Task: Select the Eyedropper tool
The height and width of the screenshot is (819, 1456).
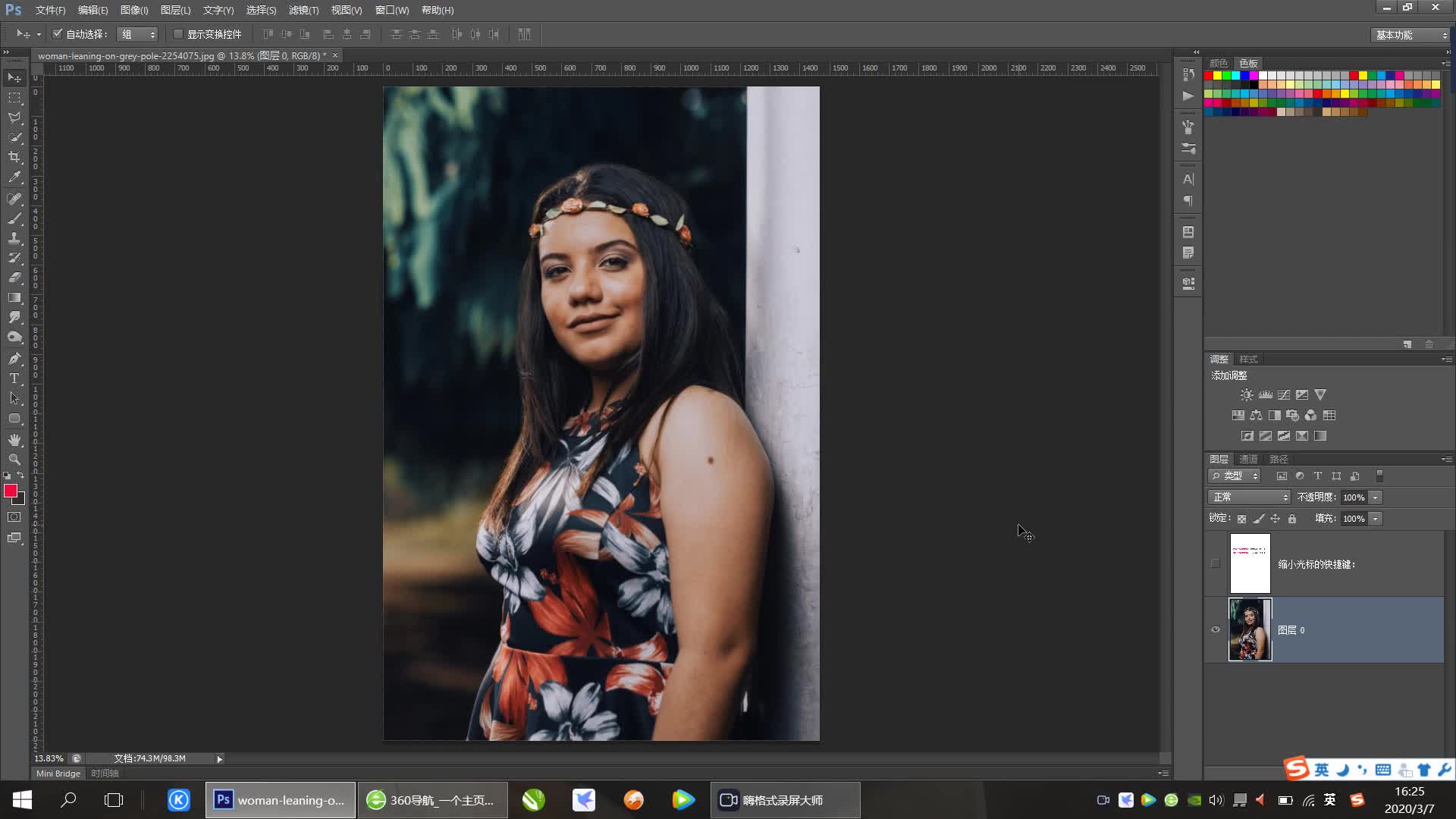Action: [14, 177]
